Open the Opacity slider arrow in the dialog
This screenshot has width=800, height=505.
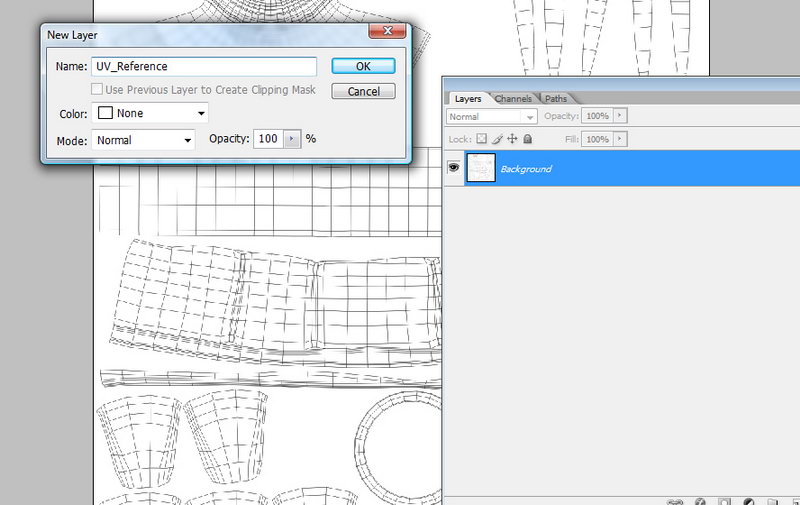[292, 139]
